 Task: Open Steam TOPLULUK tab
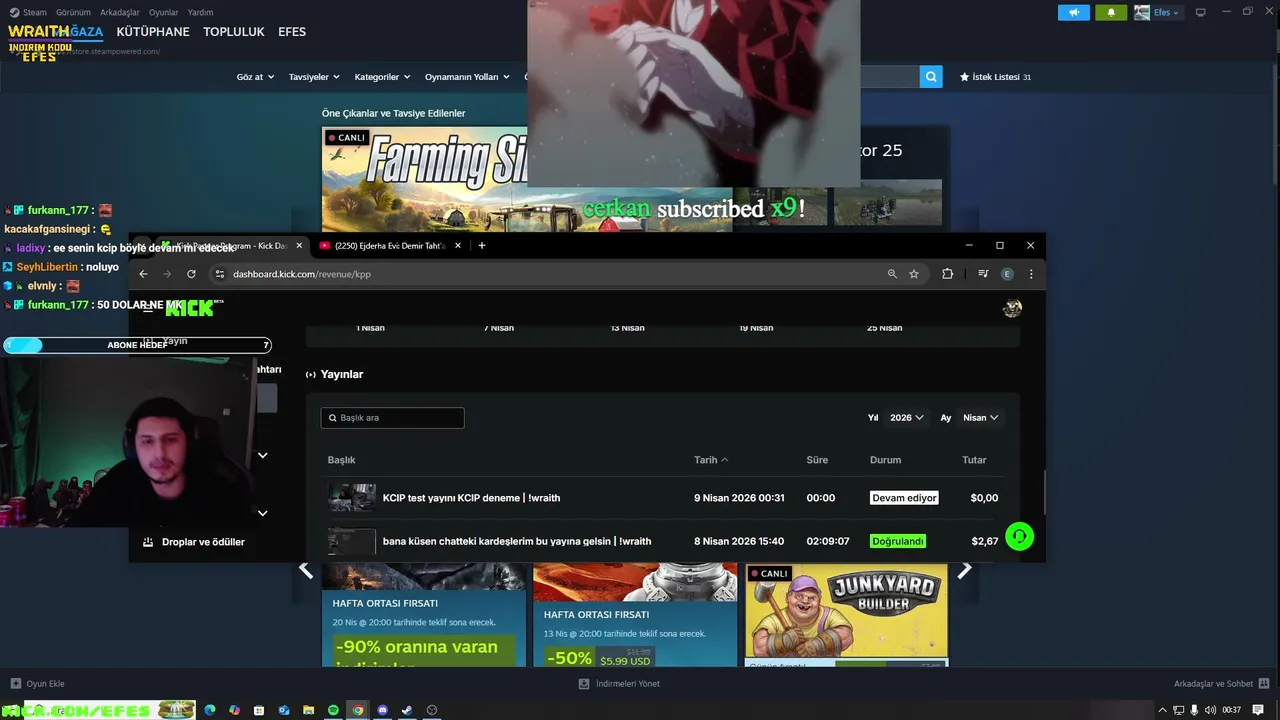click(234, 32)
